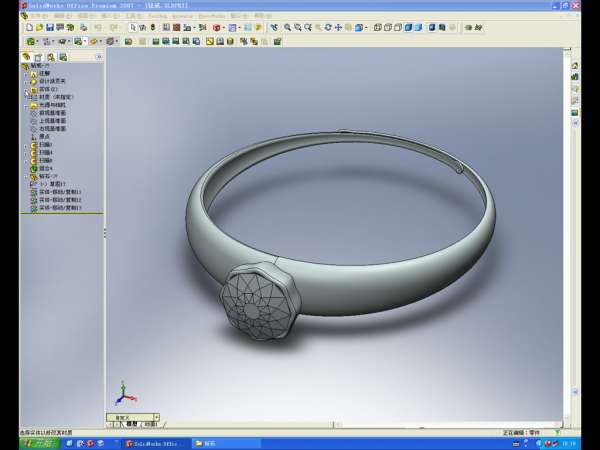Switch display to Hidden Lines Visible
The image size is (600, 450).
point(388,28)
